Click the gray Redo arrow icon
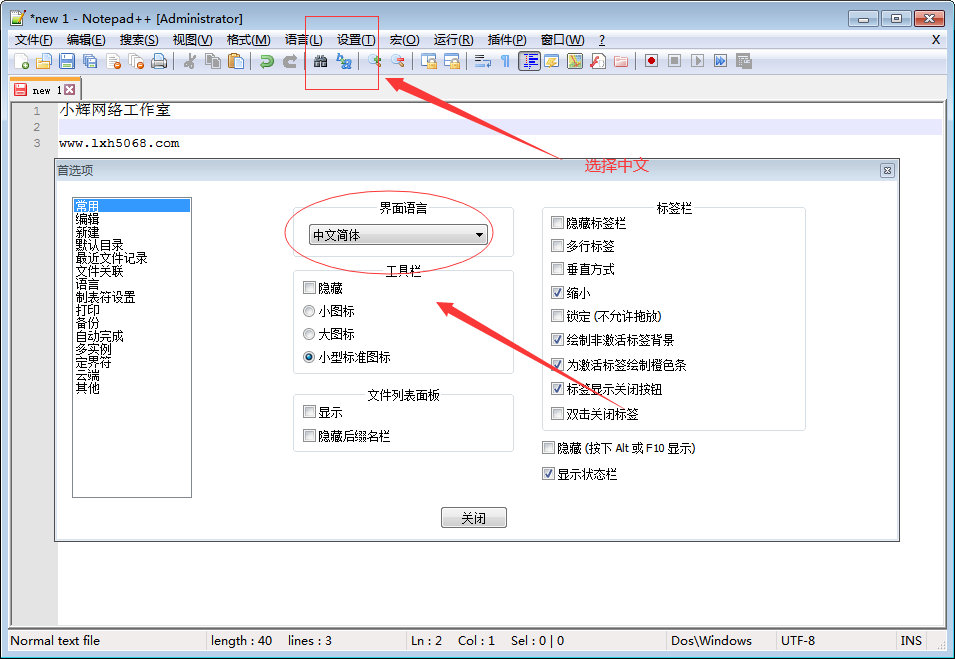955x659 pixels. 289,61
